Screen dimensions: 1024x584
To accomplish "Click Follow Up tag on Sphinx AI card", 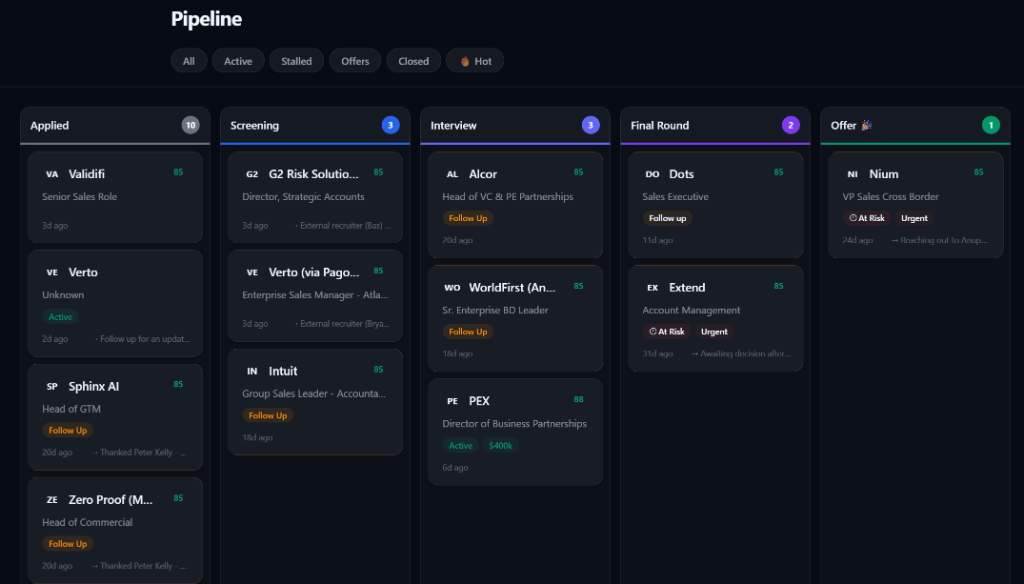I will tap(67, 430).
